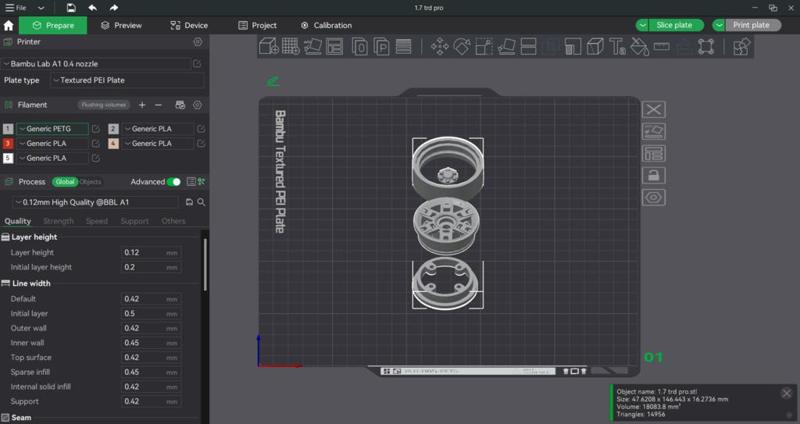Image resolution: width=800 pixels, height=424 pixels.
Task: Open the Plate type dropdown
Action: 127,80
